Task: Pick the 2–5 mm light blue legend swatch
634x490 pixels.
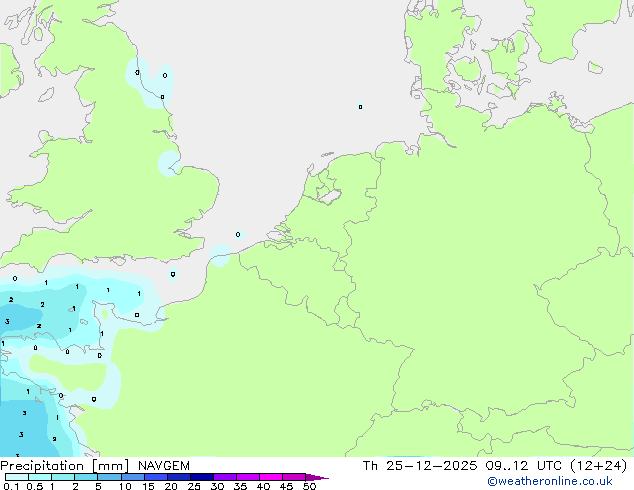Action: [86, 477]
